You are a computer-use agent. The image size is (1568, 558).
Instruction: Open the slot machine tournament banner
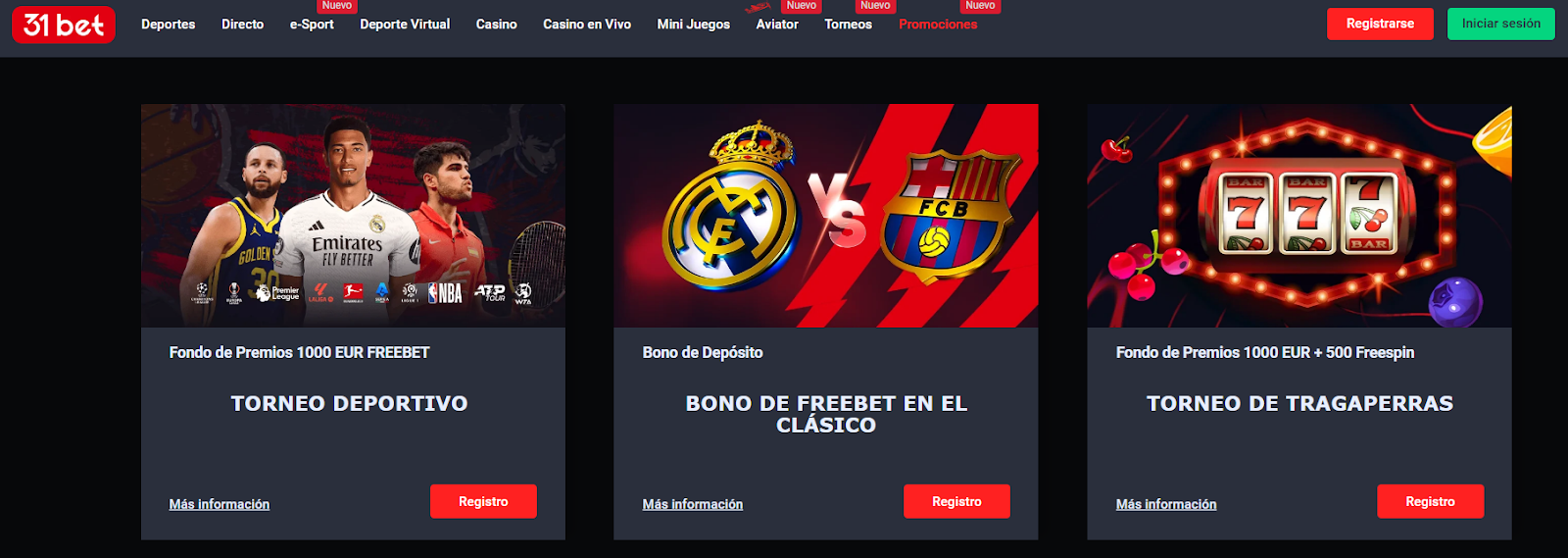(x=1298, y=216)
